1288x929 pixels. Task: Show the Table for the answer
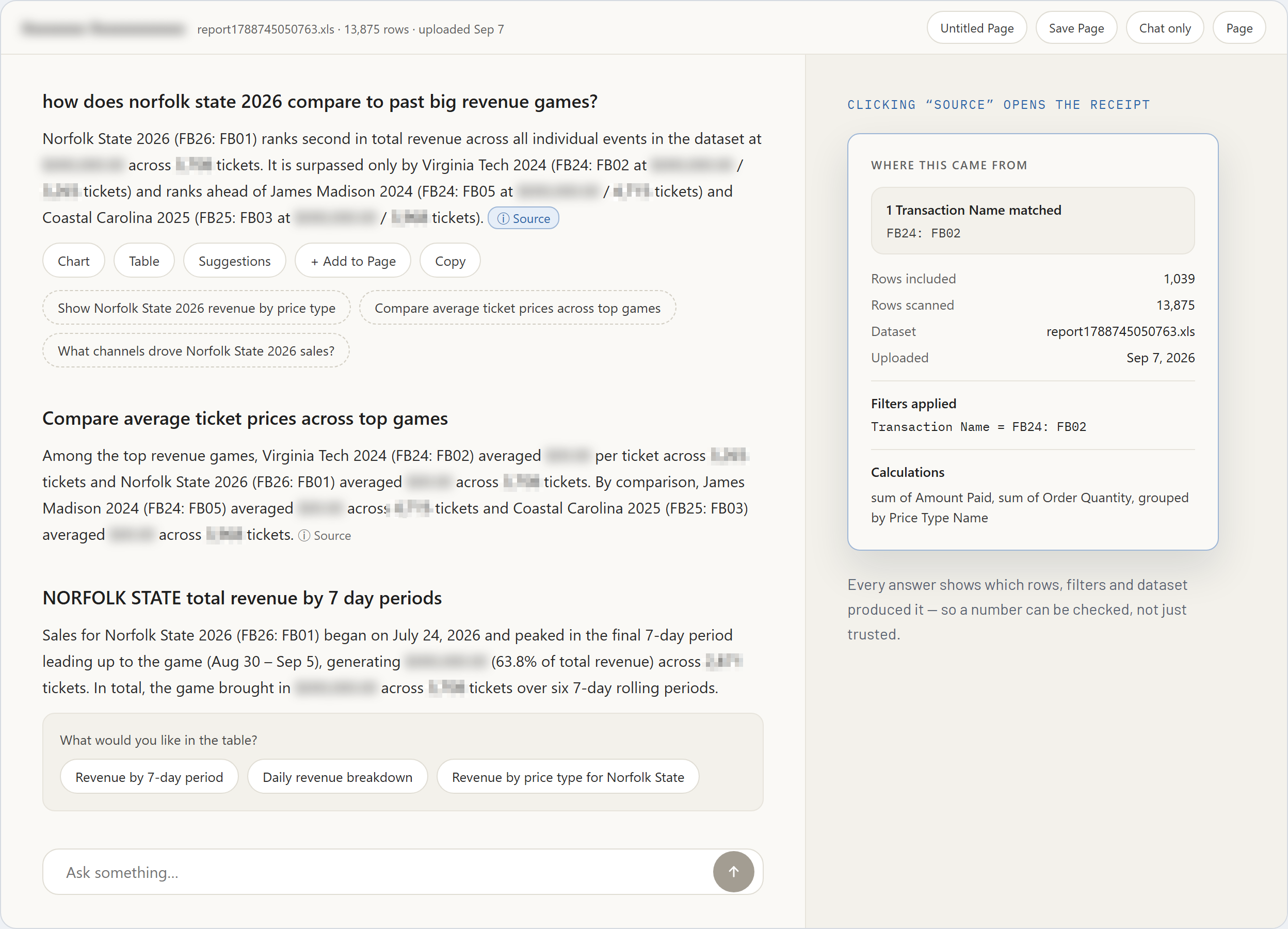click(x=143, y=261)
